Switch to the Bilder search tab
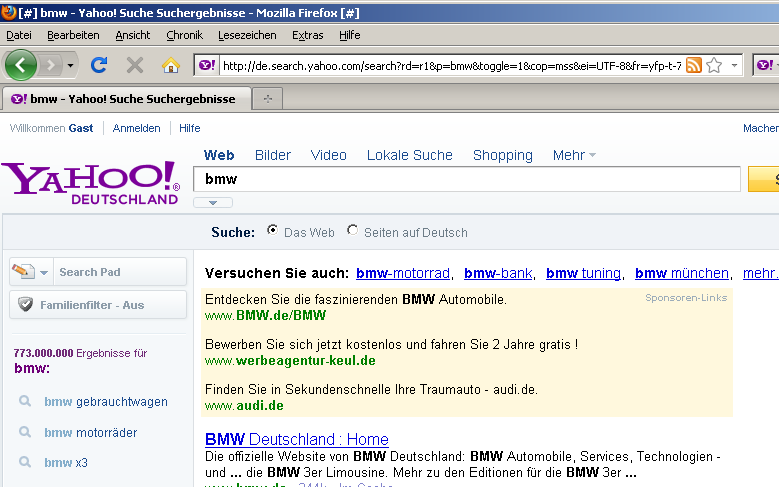 pos(273,155)
